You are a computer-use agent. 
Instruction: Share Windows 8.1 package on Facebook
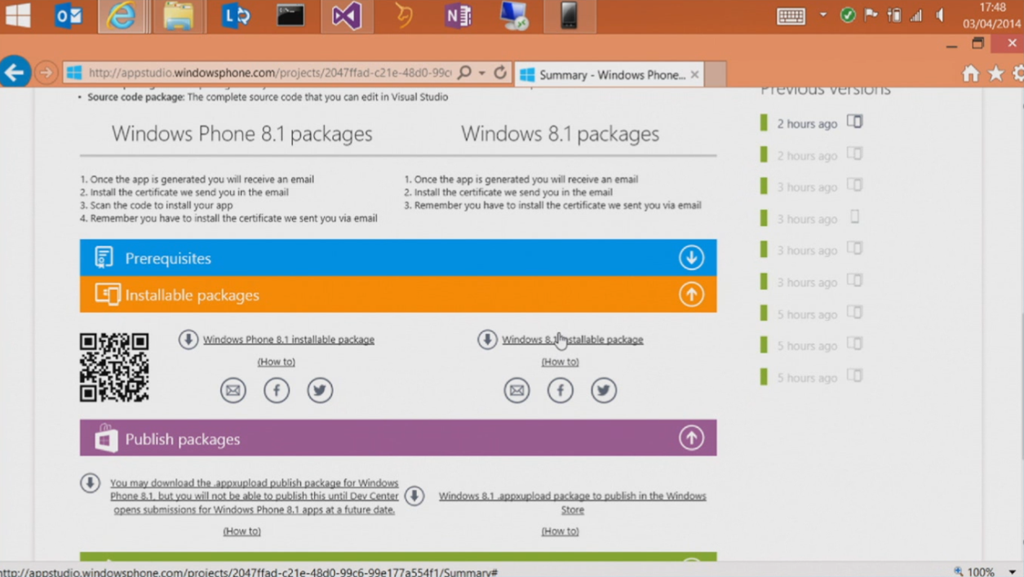coord(560,390)
